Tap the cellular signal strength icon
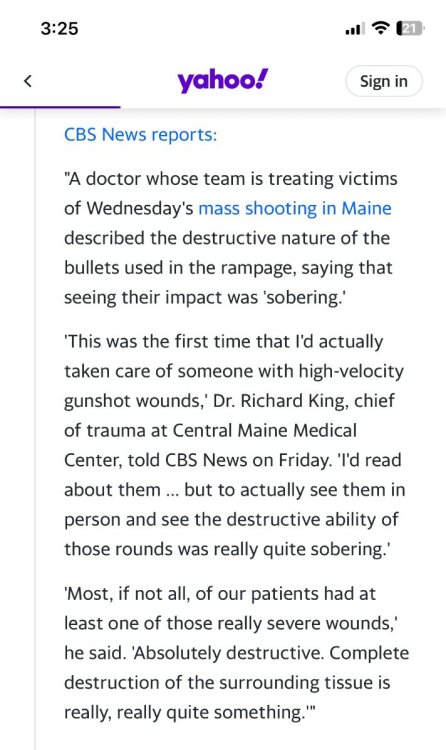This screenshot has width=446, height=750. 355,29
